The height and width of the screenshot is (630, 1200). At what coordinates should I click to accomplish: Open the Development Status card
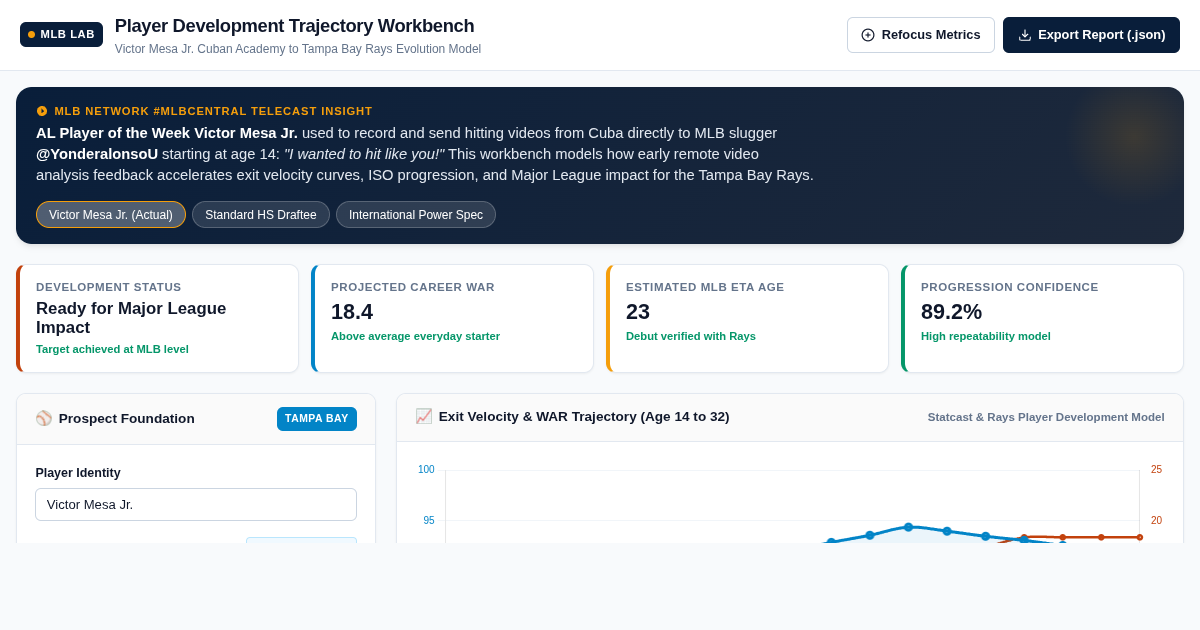pyautogui.click(x=157, y=319)
